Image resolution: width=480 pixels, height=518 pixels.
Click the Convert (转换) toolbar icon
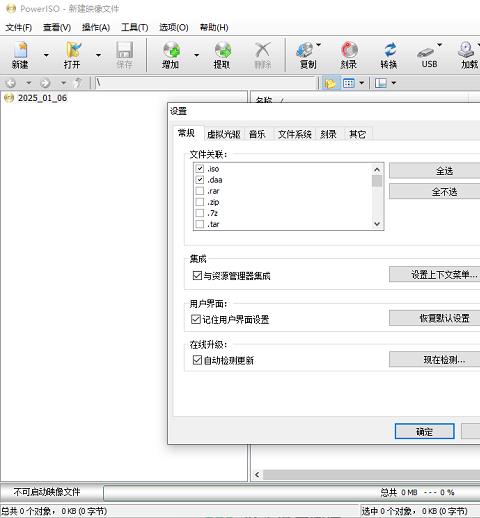(389, 55)
